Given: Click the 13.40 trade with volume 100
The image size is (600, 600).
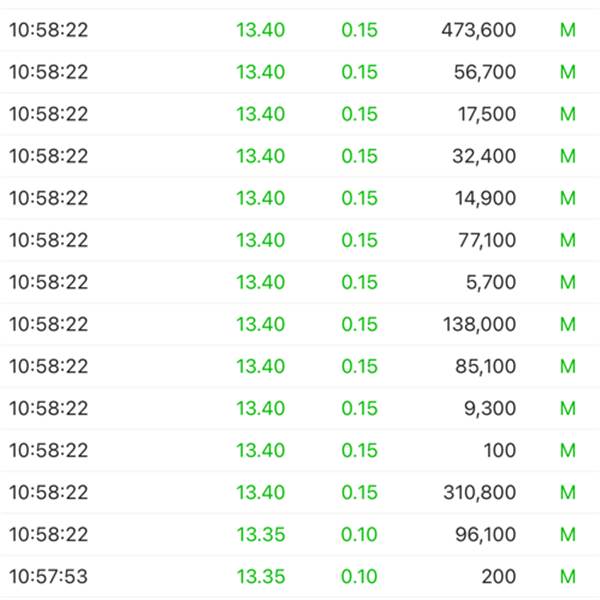Looking at the screenshot, I should (300, 450).
